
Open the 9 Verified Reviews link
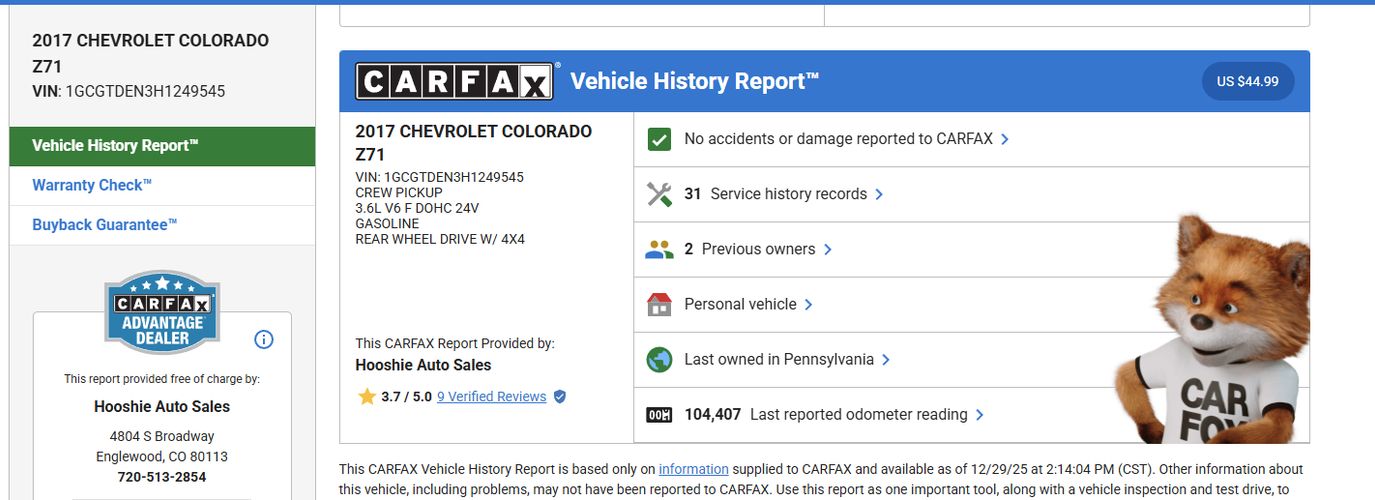(x=491, y=397)
